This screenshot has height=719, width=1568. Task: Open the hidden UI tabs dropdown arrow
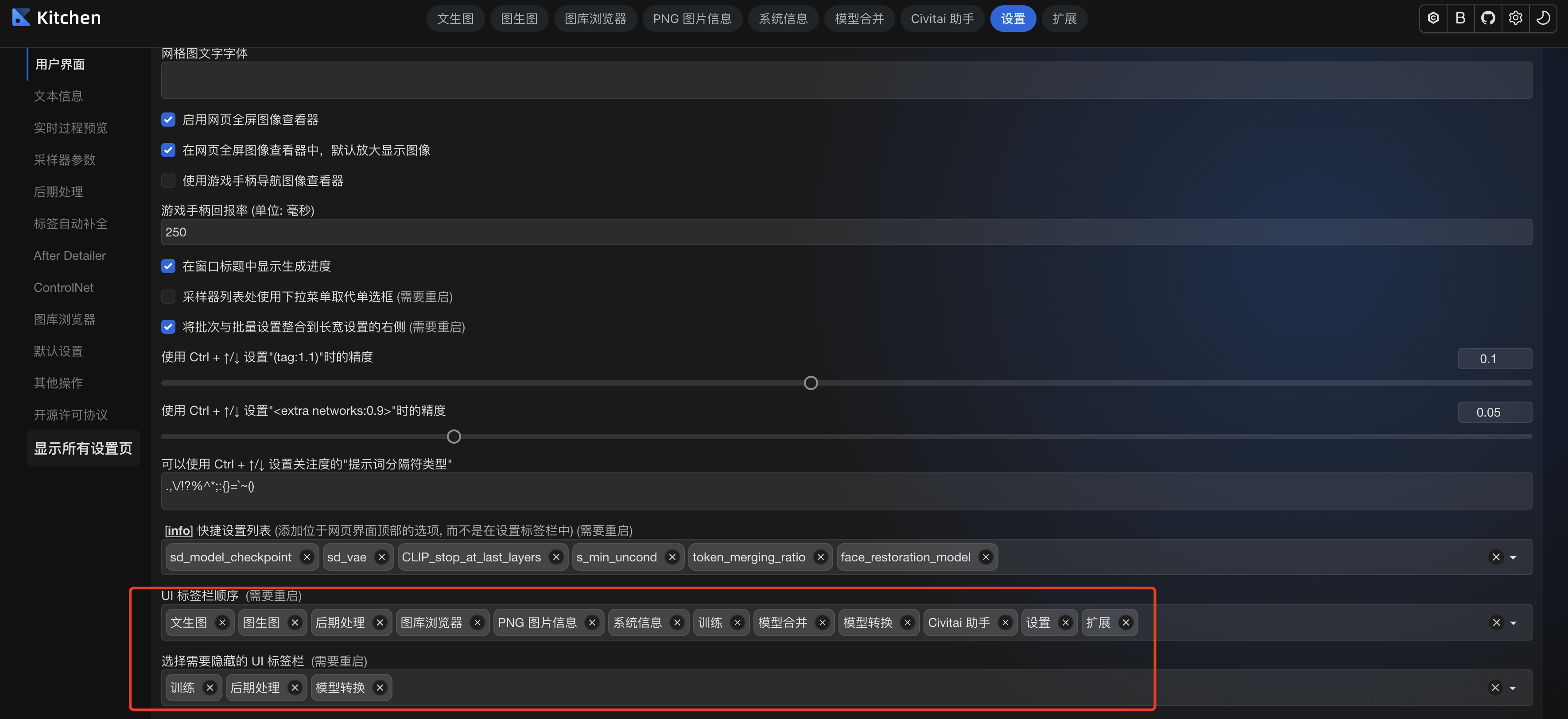pyautogui.click(x=1512, y=688)
